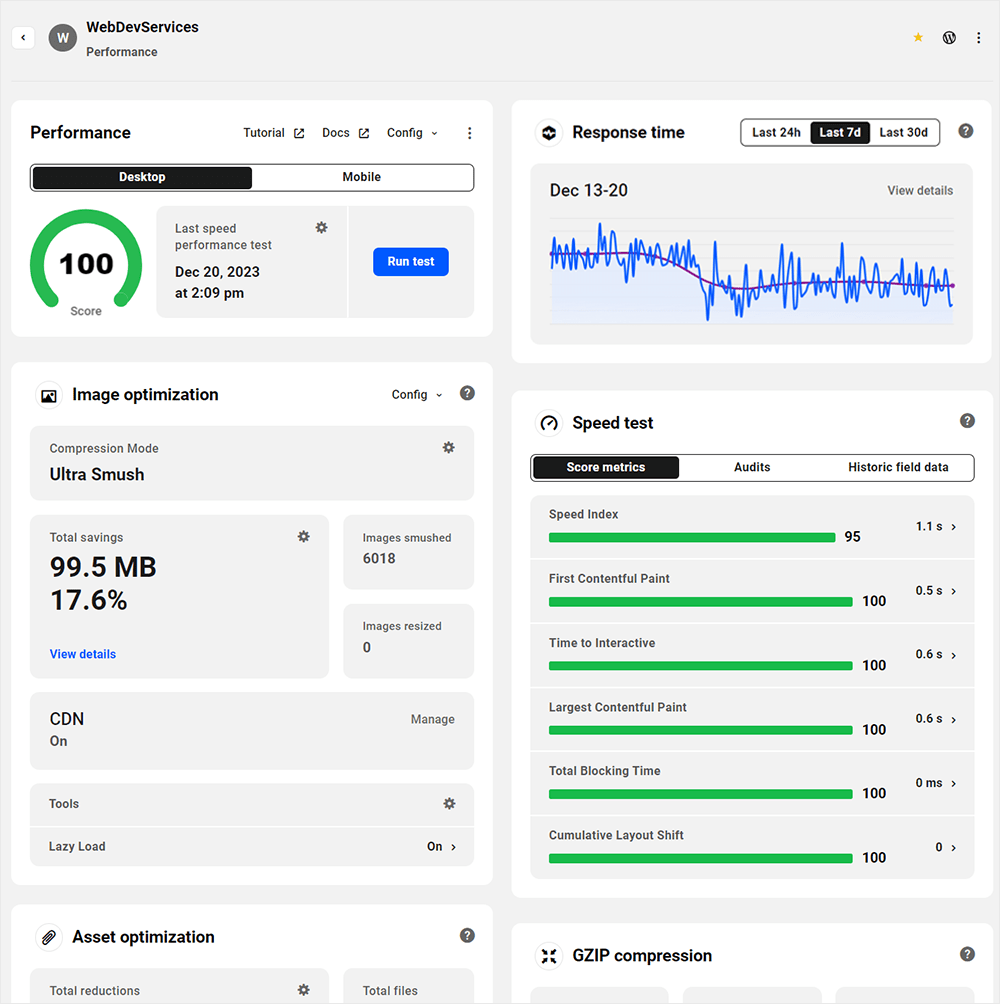
Task: Click the Response time hexagon icon
Action: 549,133
